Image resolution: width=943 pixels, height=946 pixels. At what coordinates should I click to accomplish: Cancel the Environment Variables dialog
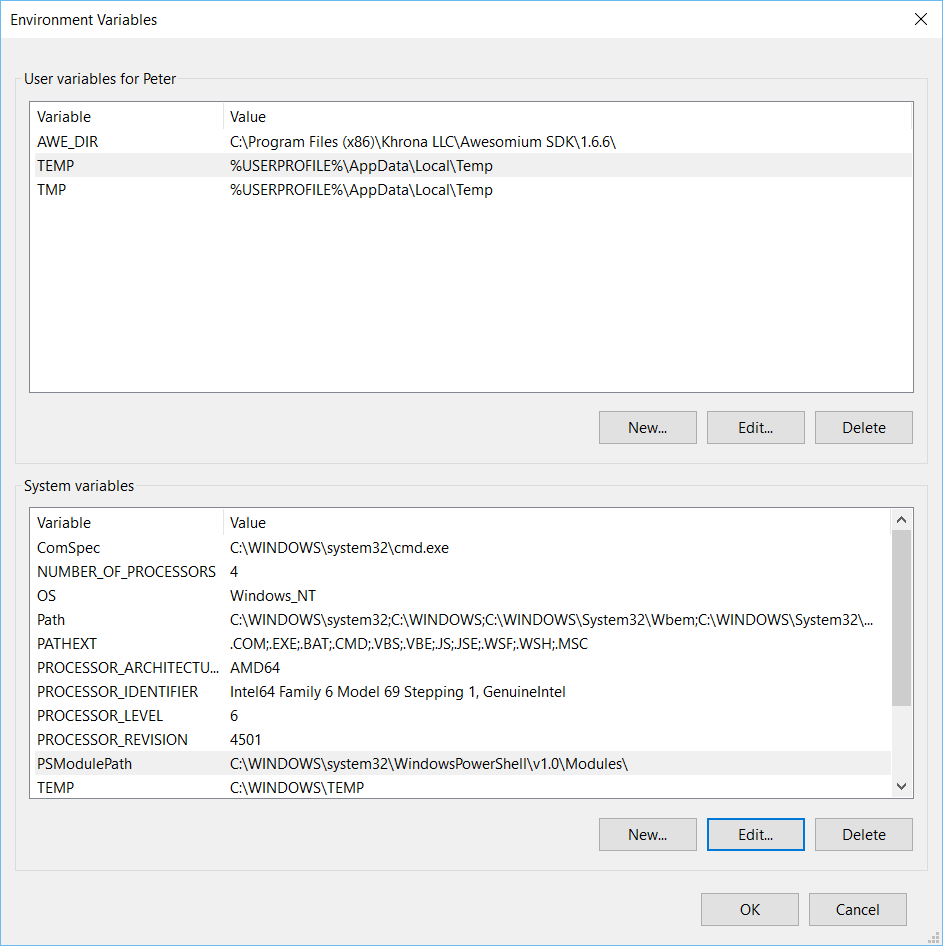[857, 910]
